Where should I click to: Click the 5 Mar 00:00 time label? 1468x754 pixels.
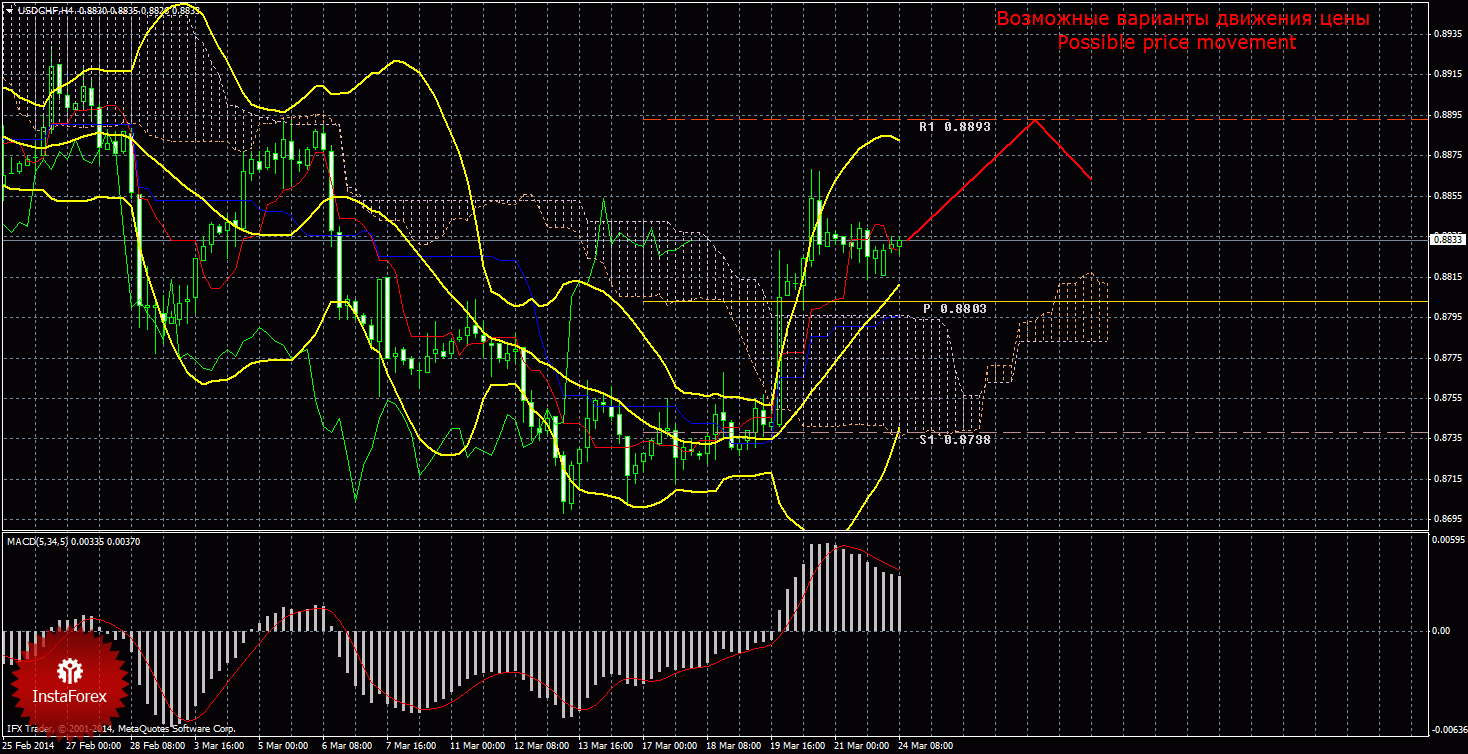click(284, 746)
